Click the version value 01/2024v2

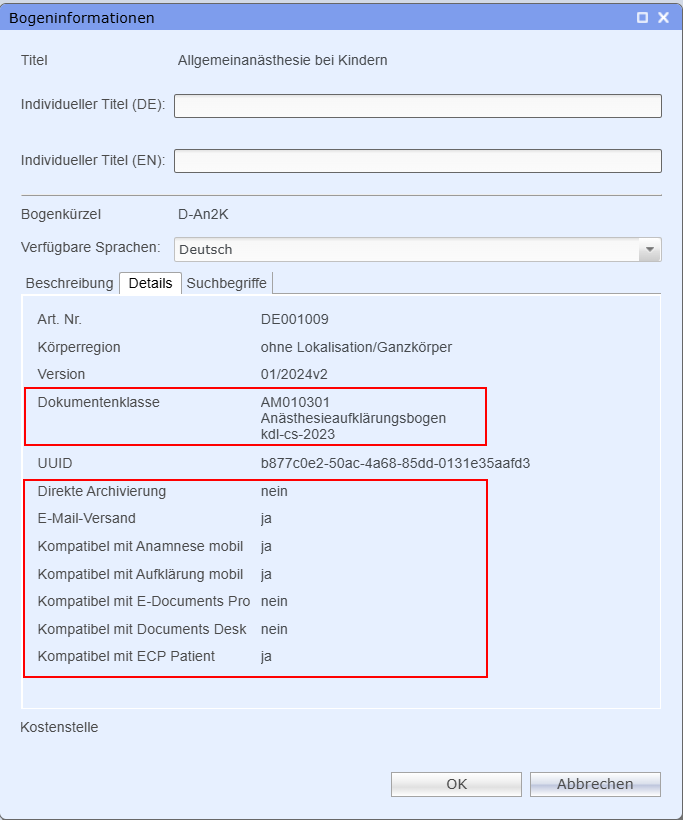click(x=294, y=374)
